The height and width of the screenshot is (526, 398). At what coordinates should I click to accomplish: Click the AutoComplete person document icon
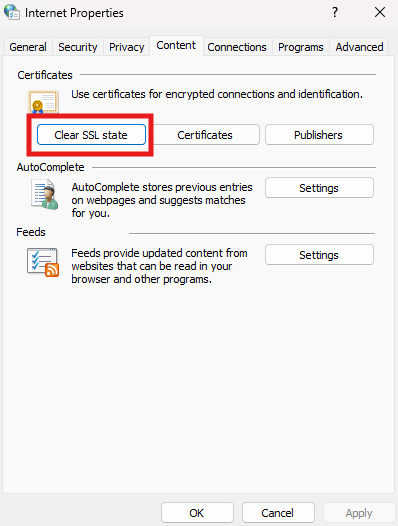(45, 194)
